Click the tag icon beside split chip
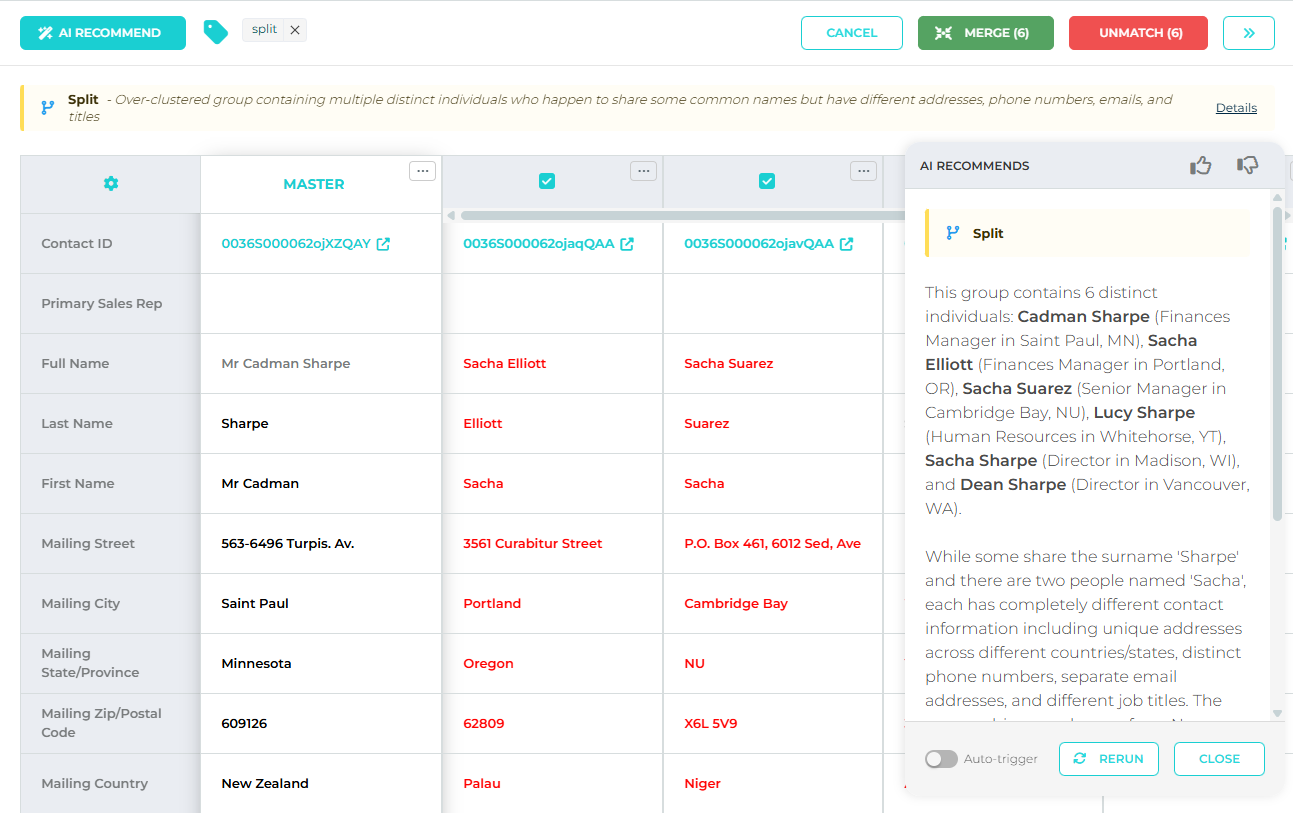The image size is (1293, 813). 215,32
